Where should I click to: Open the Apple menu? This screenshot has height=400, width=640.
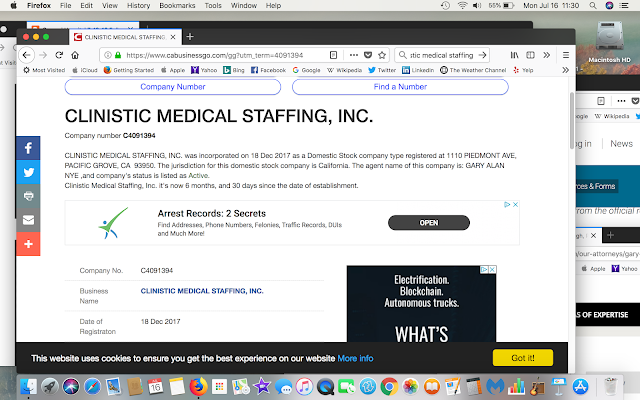pos(13,5)
